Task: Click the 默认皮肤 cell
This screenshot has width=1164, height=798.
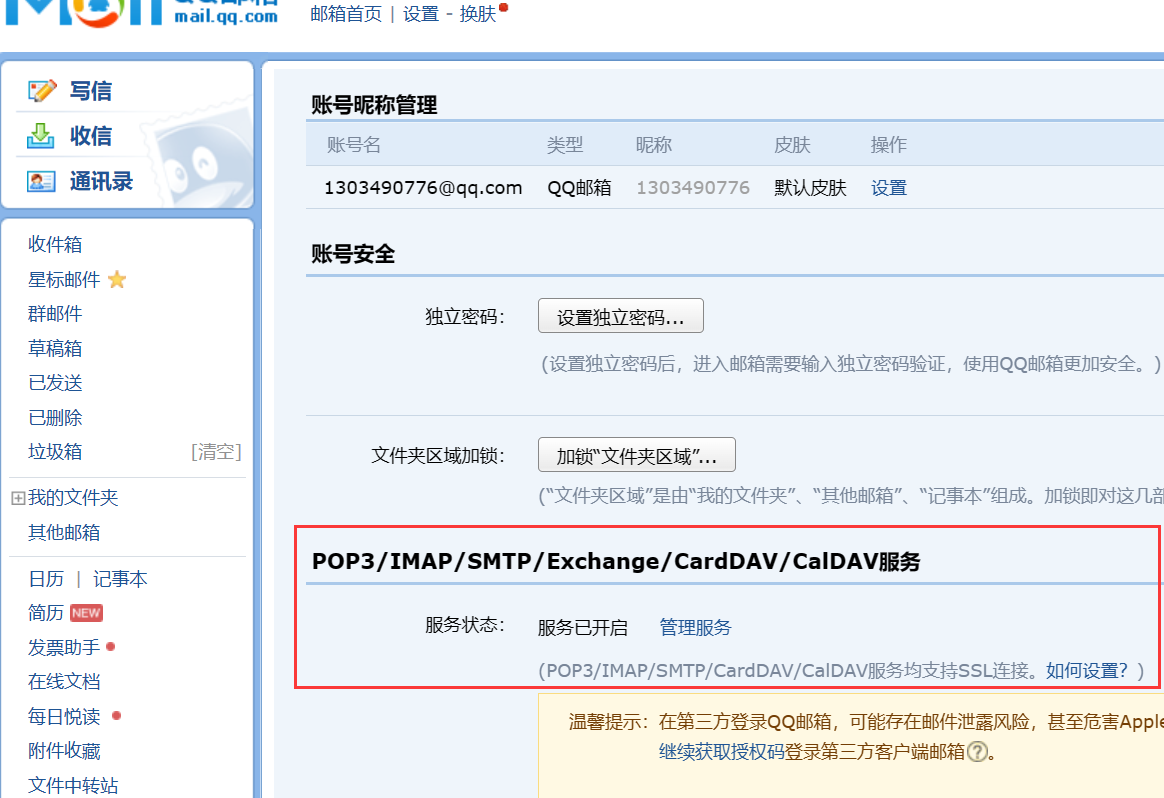Action: [810, 188]
